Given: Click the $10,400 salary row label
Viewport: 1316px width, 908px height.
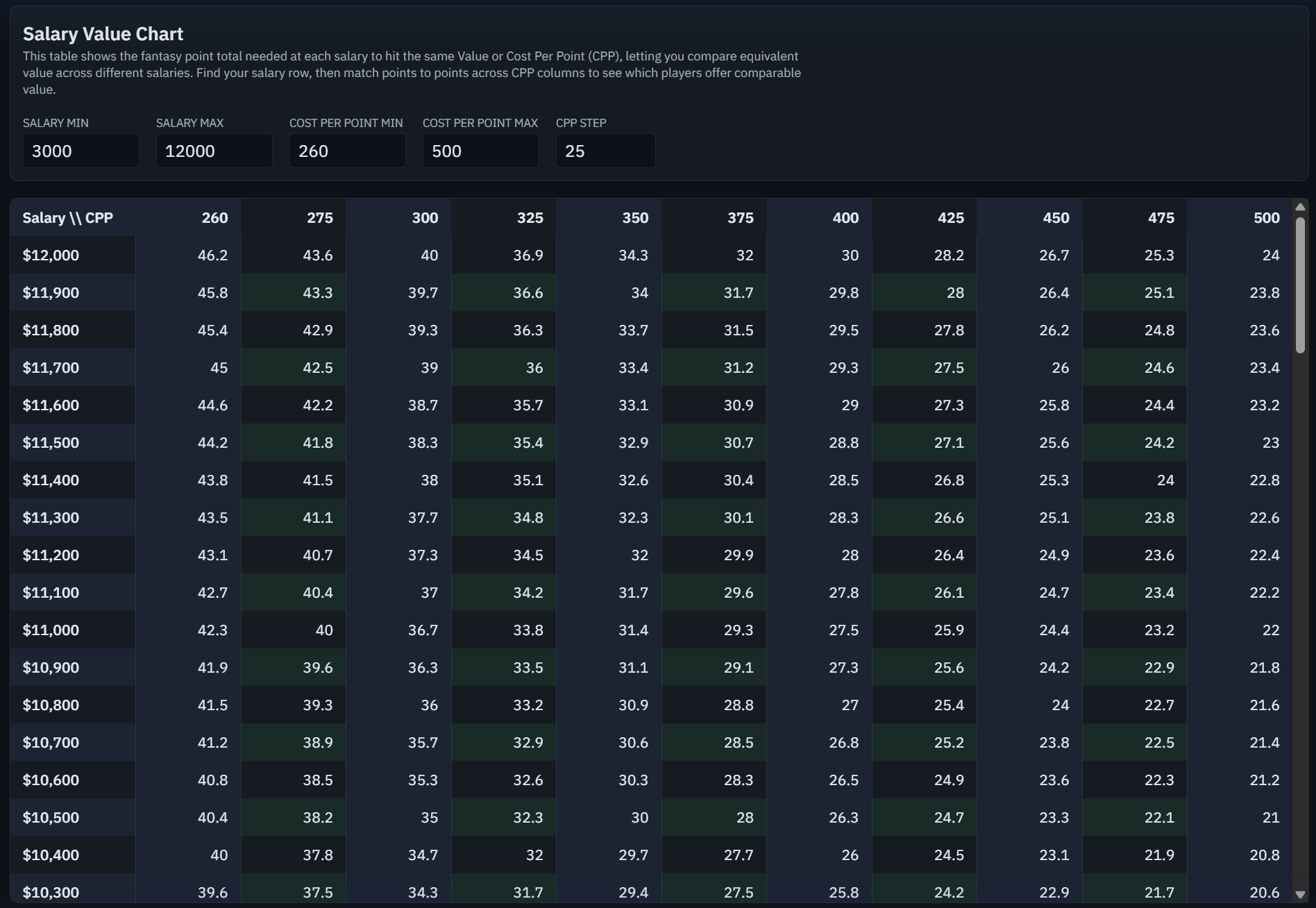Looking at the screenshot, I should (x=73, y=855).
